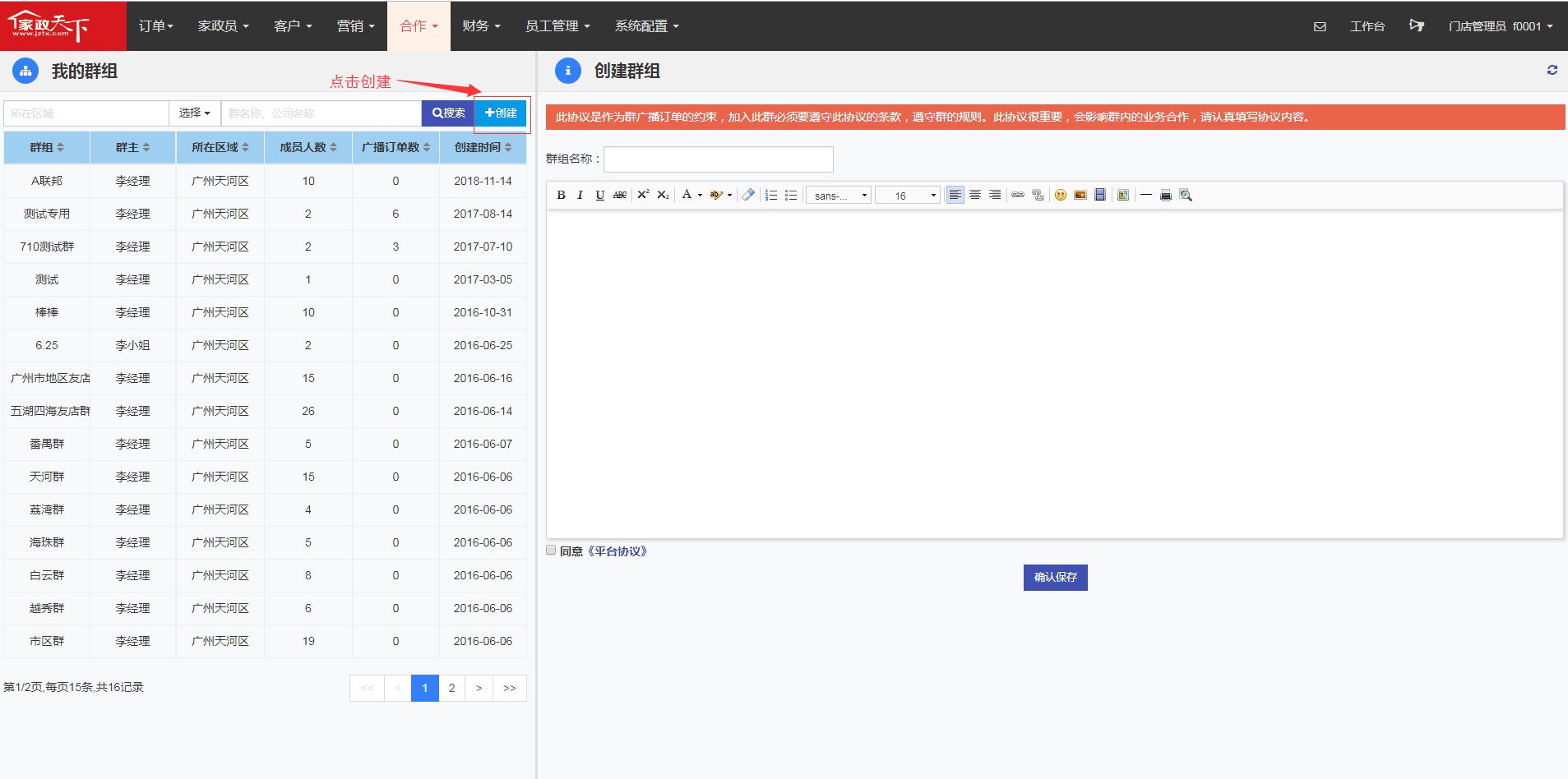Open the 财务 menu

tap(481, 26)
